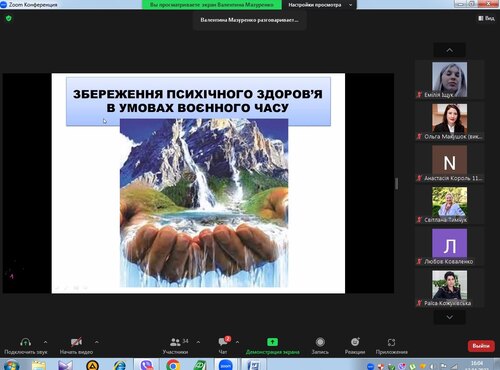This screenshot has width=500, height=370.
Task: Select Емілія Іщук video thumbnail
Action: tap(449, 79)
